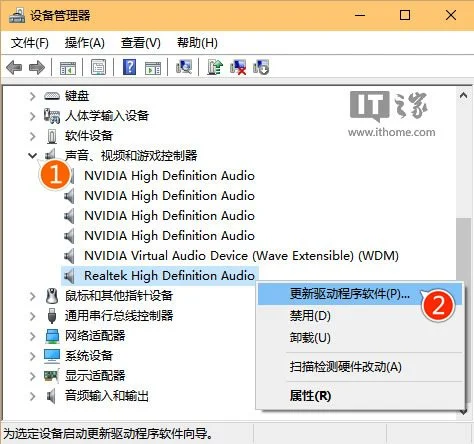Expand the 鼠标和其他指针设备 category
The height and width of the screenshot is (444, 474).
tap(32, 296)
